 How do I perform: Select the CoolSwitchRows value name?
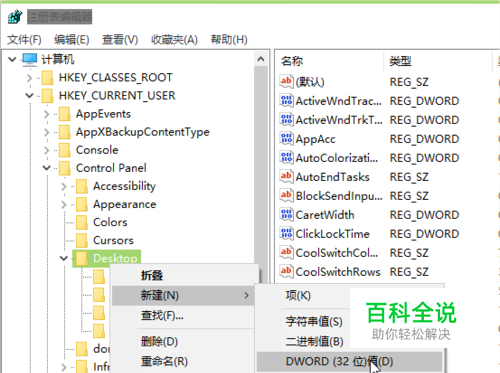pyautogui.click(x=338, y=272)
